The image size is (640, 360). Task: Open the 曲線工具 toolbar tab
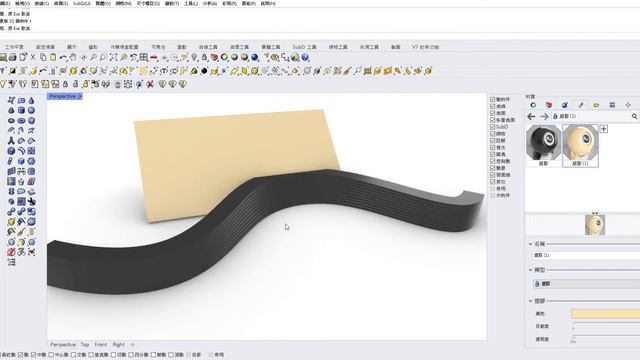pyautogui.click(x=208, y=47)
